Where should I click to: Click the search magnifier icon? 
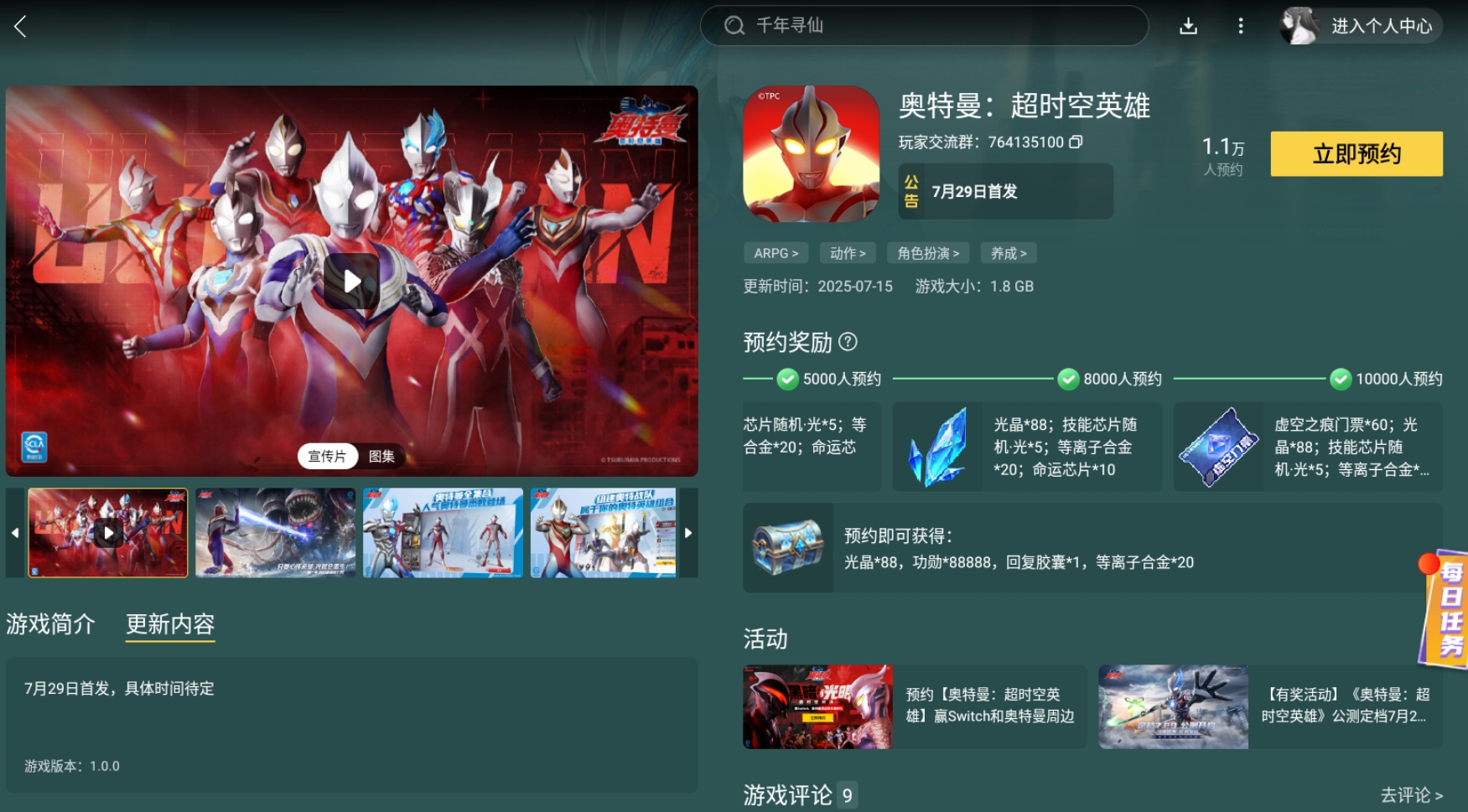pos(734,26)
